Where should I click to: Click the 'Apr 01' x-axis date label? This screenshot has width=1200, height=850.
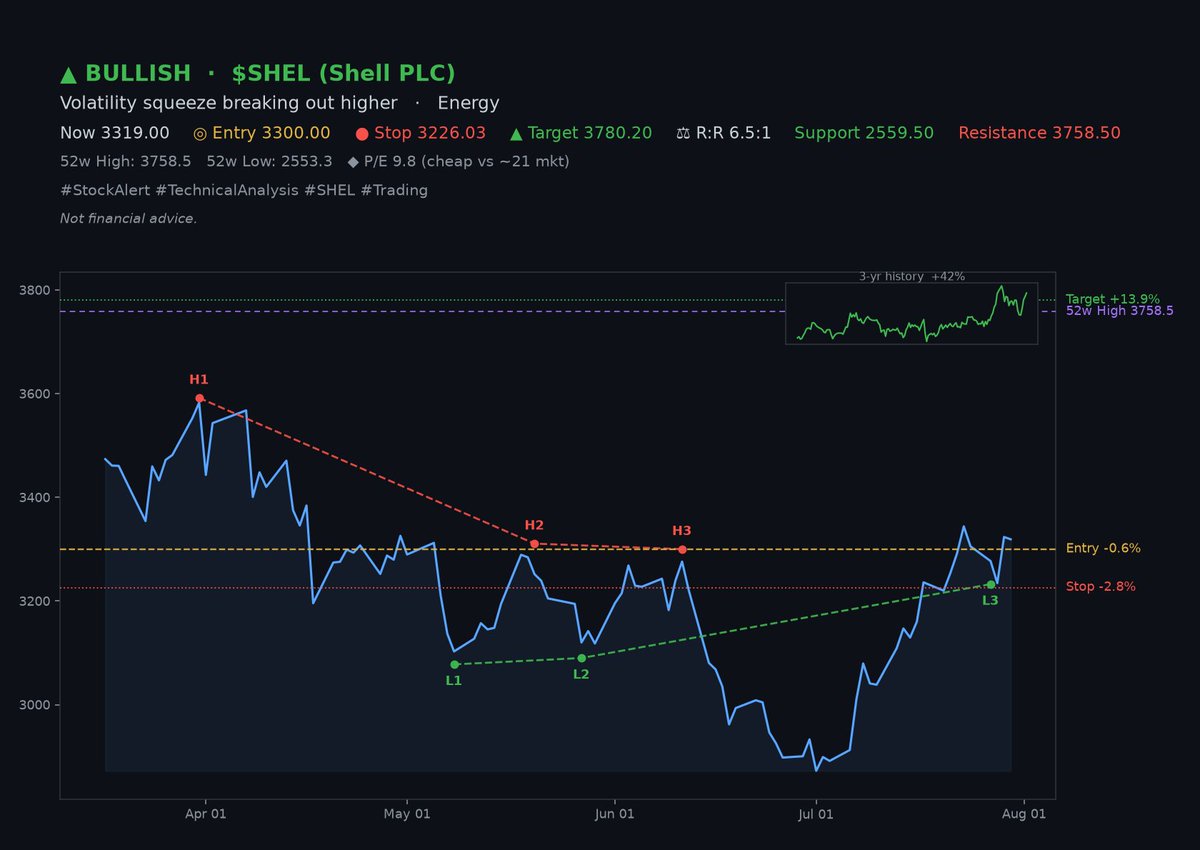click(205, 815)
